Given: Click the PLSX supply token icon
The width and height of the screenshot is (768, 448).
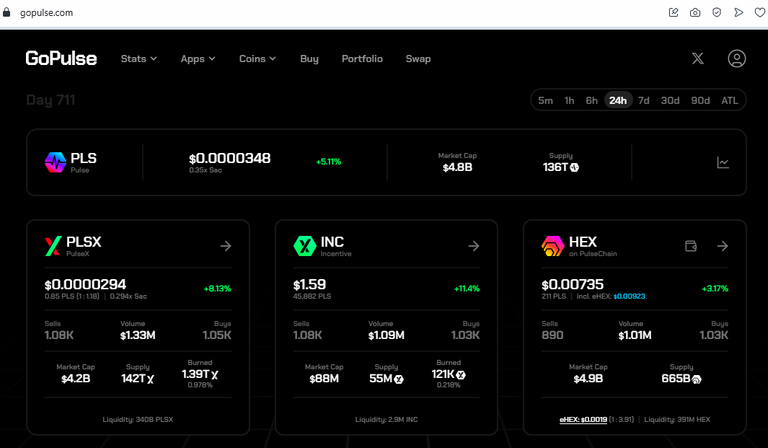Looking at the screenshot, I should click(150, 379).
